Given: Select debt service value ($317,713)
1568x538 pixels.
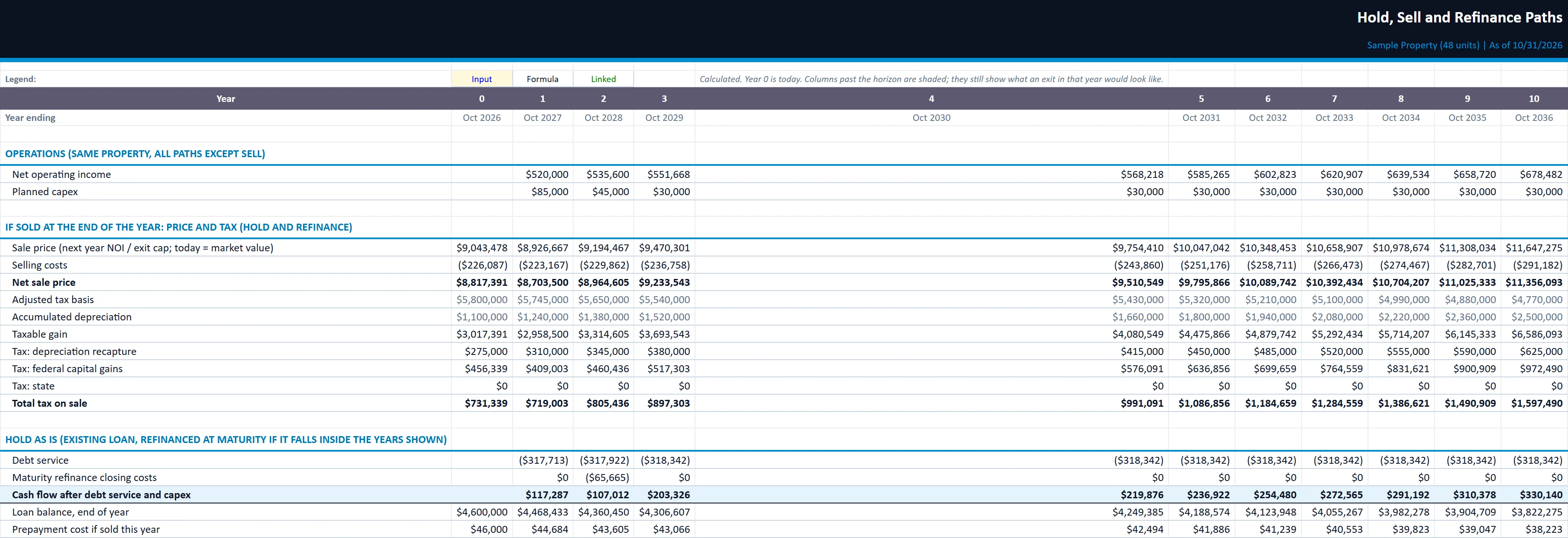Looking at the screenshot, I should point(543,460).
